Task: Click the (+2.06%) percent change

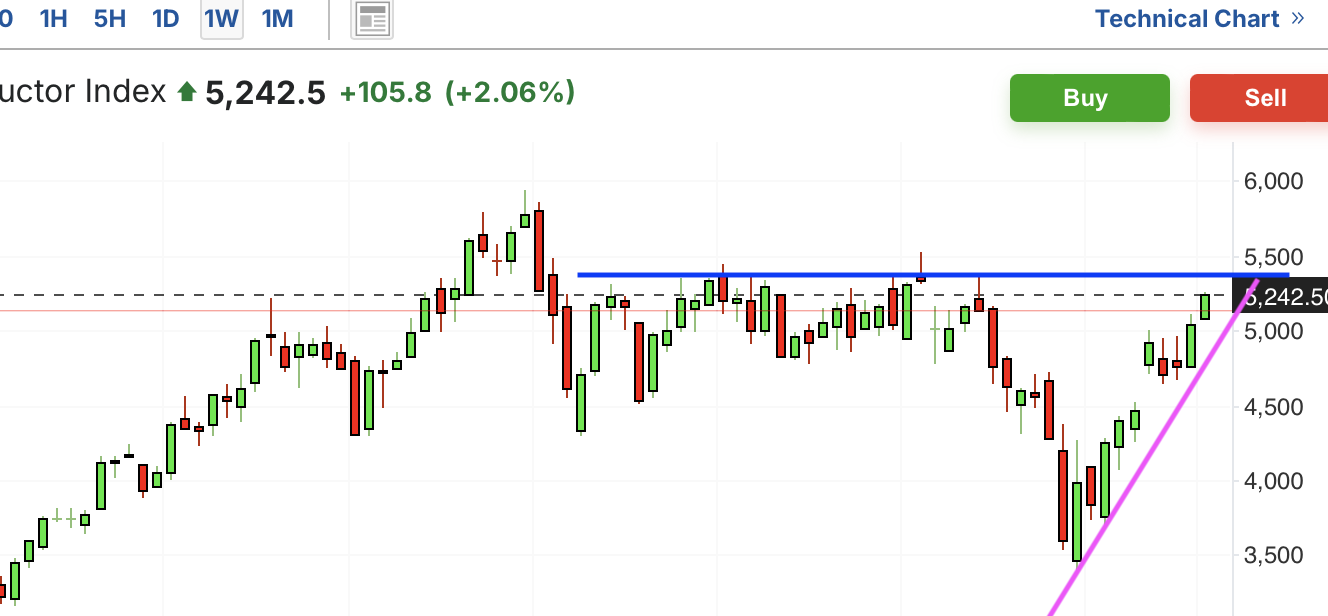Action: (x=510, y=93)
